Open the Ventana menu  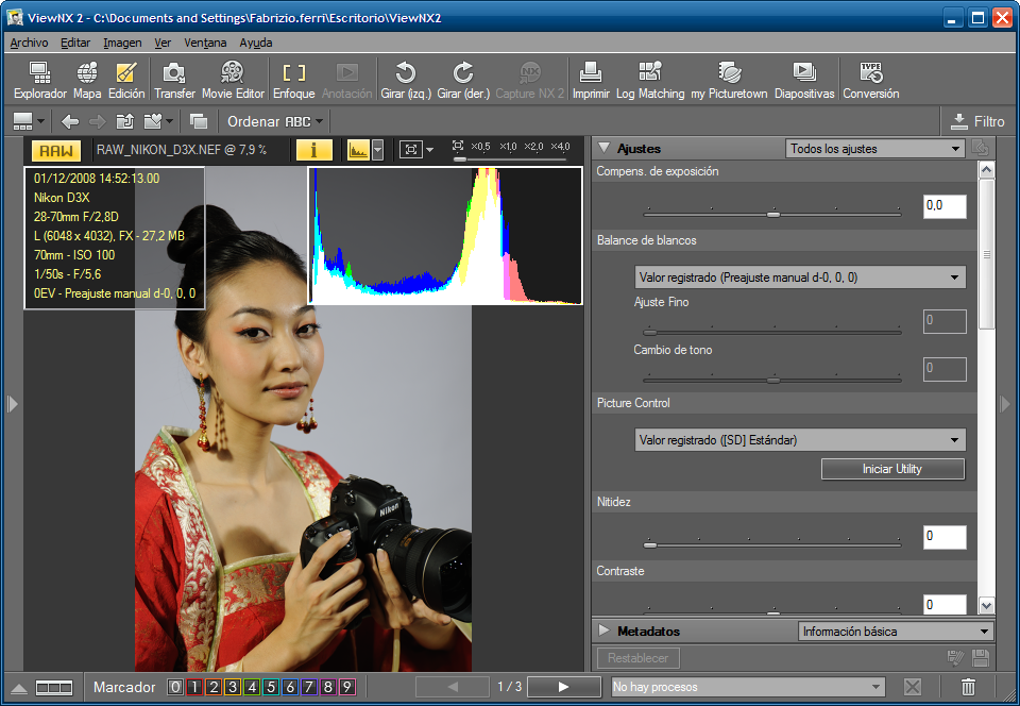(x=205, y=43)
